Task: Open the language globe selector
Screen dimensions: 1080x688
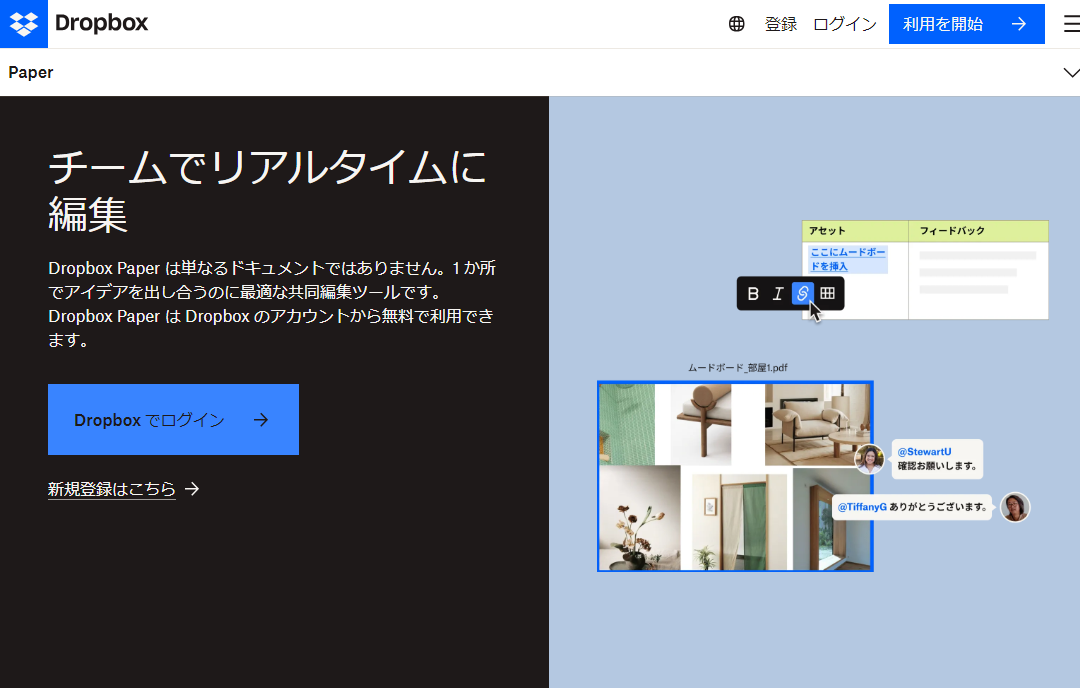Action: pyautogui.click(x=736, y=24)
